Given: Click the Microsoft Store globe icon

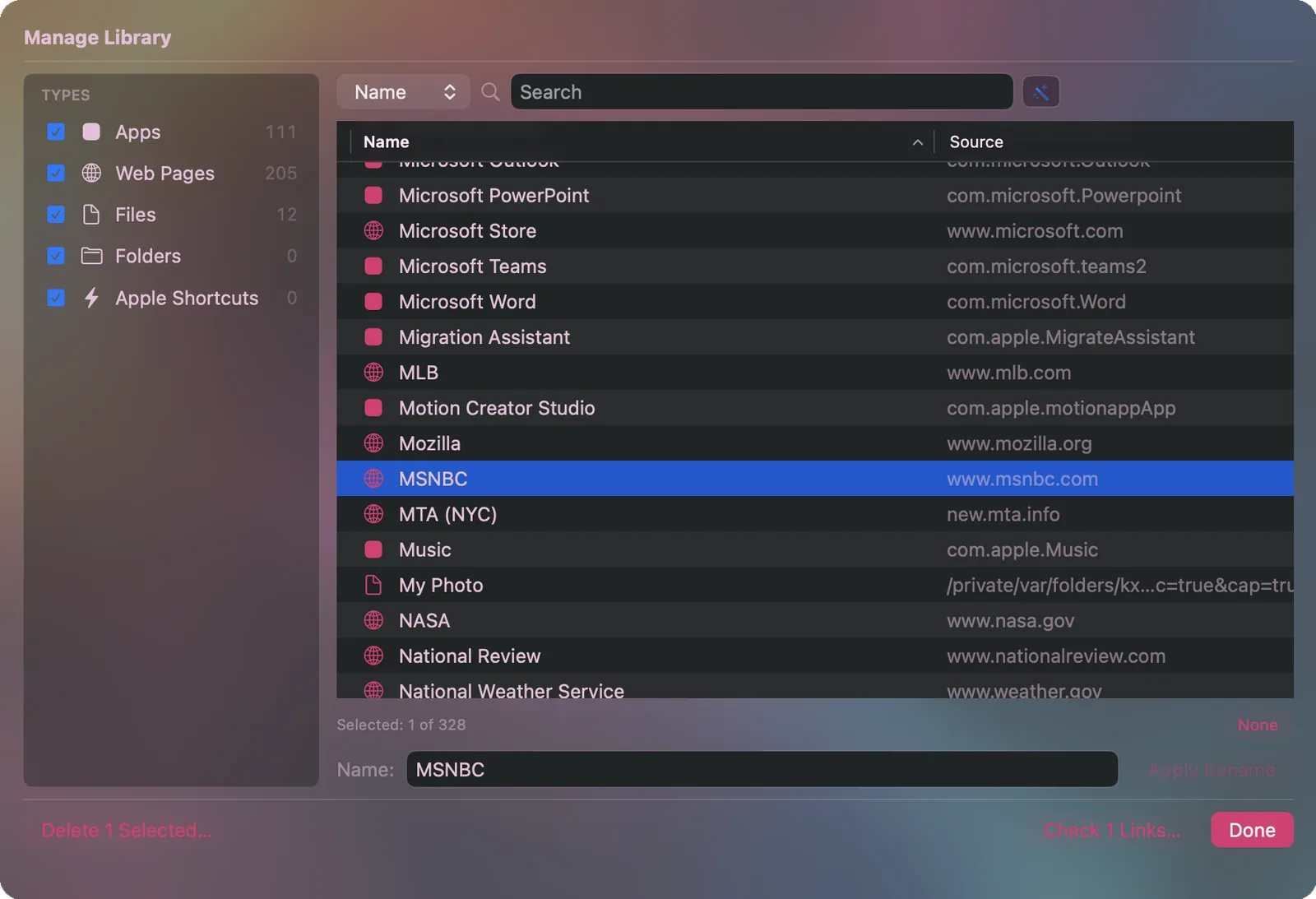Looking at the screenshot, I should point(373,231).
